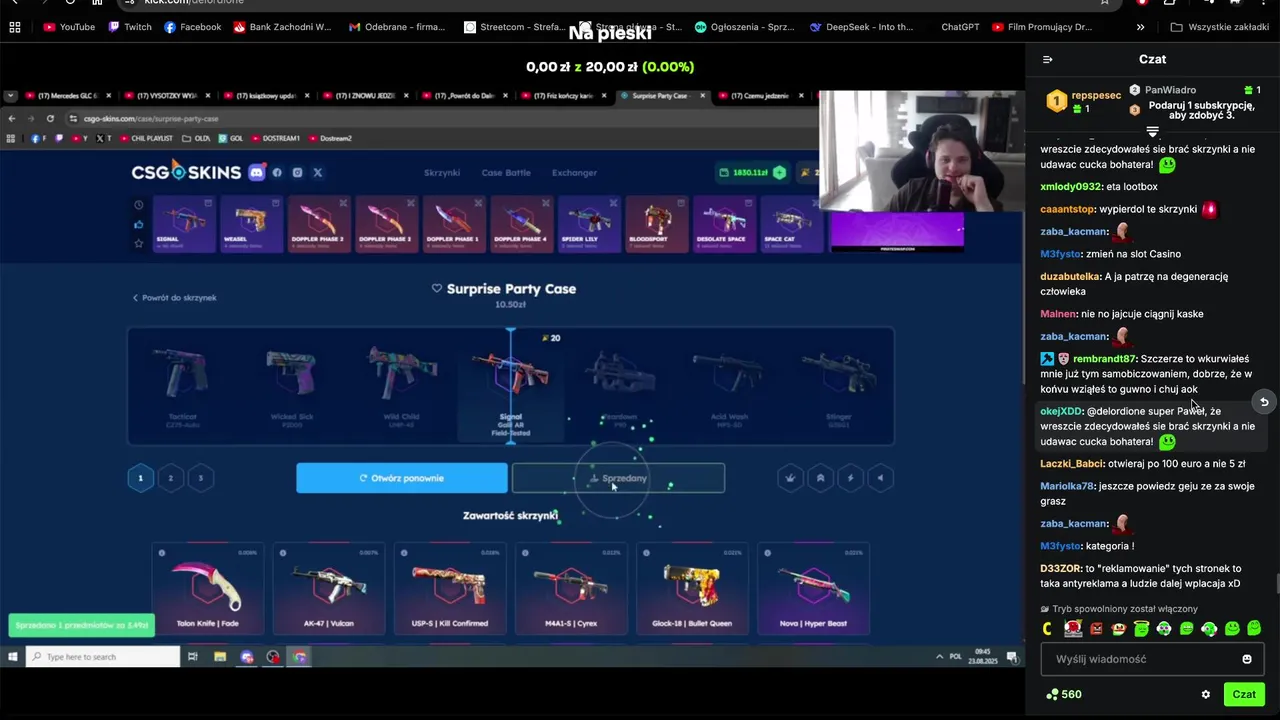Open the Facebook icon in the CSGOSKINS header

click(277, 172)
